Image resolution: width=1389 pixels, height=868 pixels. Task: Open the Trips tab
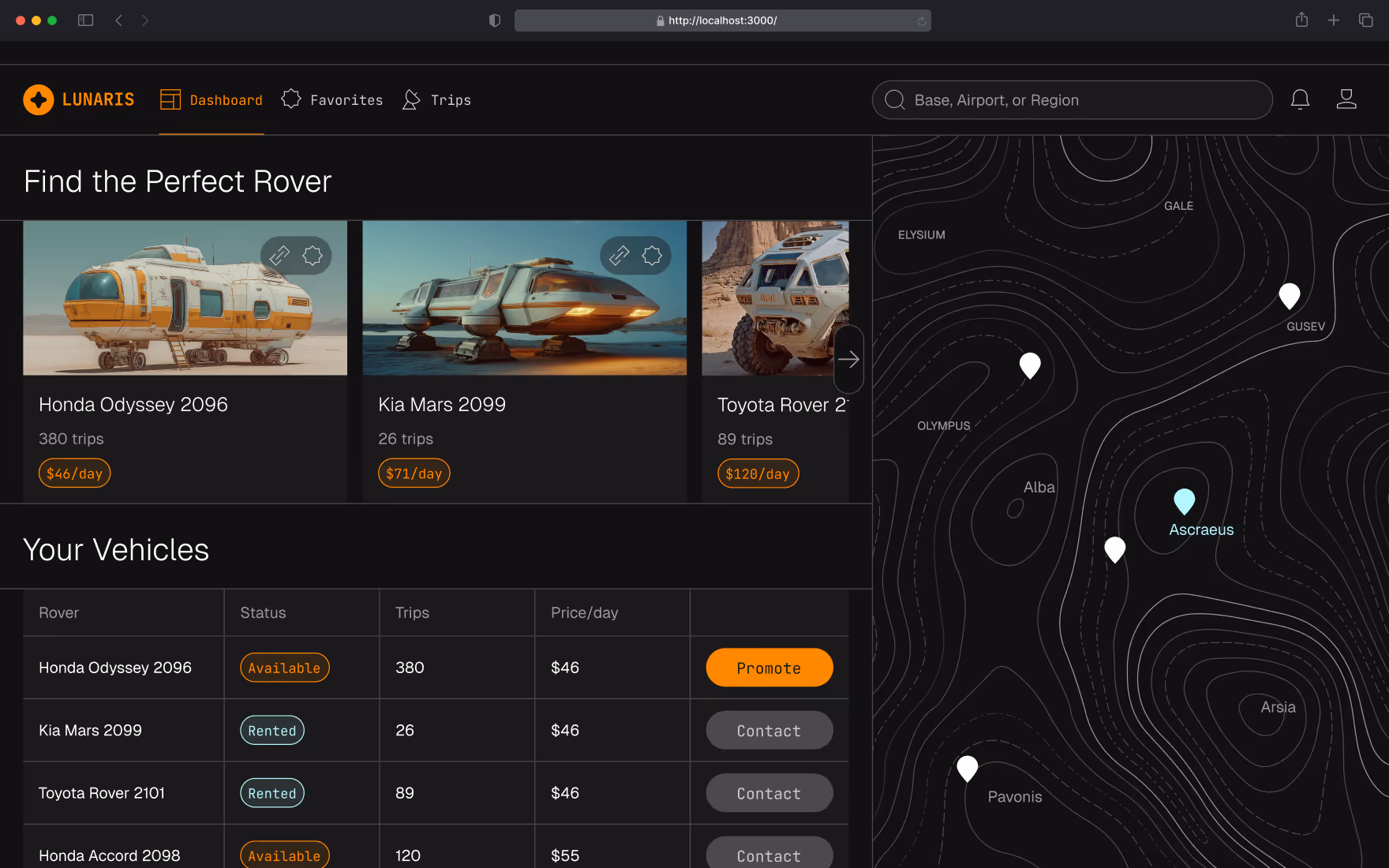point(436,99)
